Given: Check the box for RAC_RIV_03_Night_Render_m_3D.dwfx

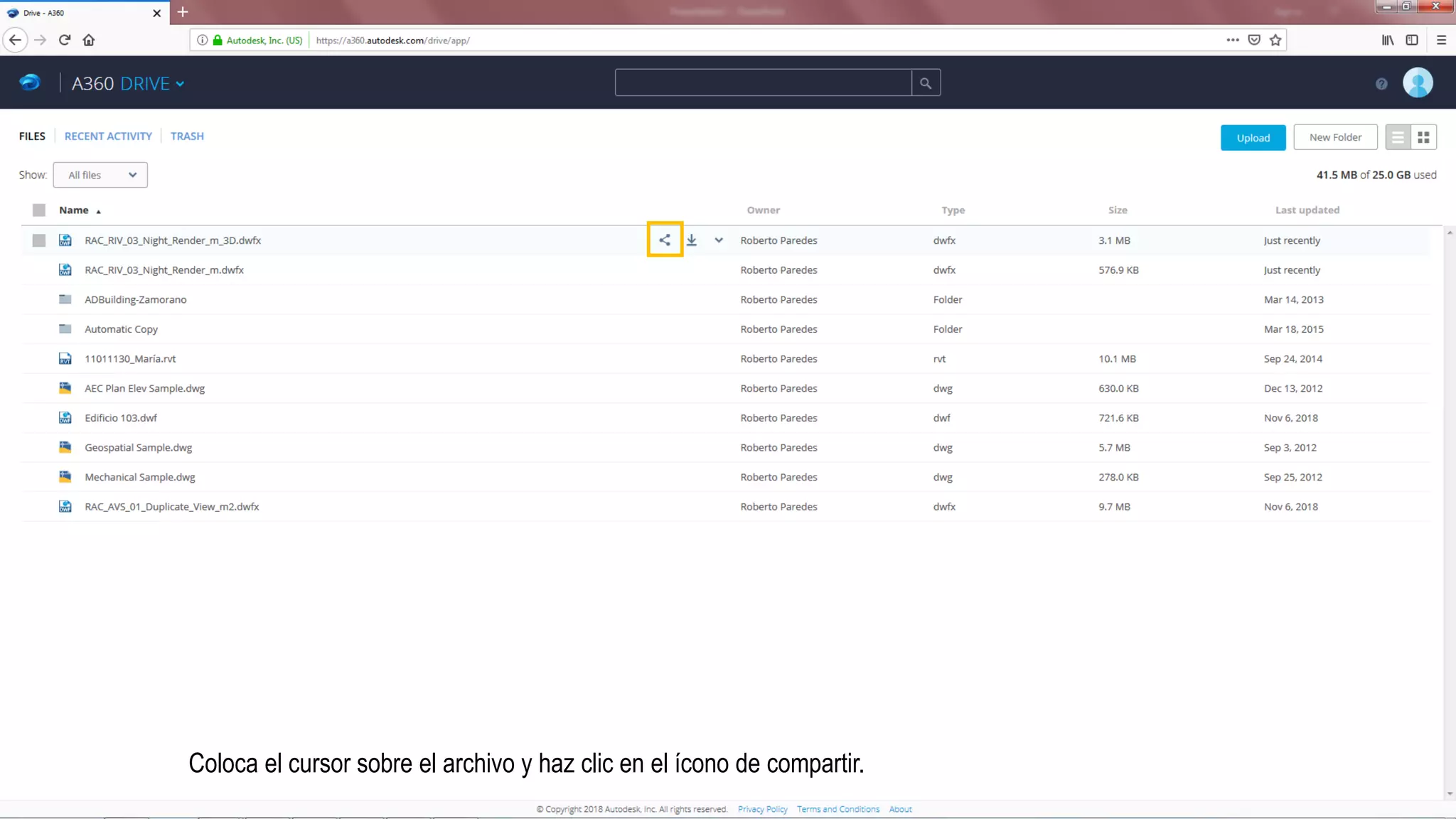Looking at the screenshot, I should 39,240.
